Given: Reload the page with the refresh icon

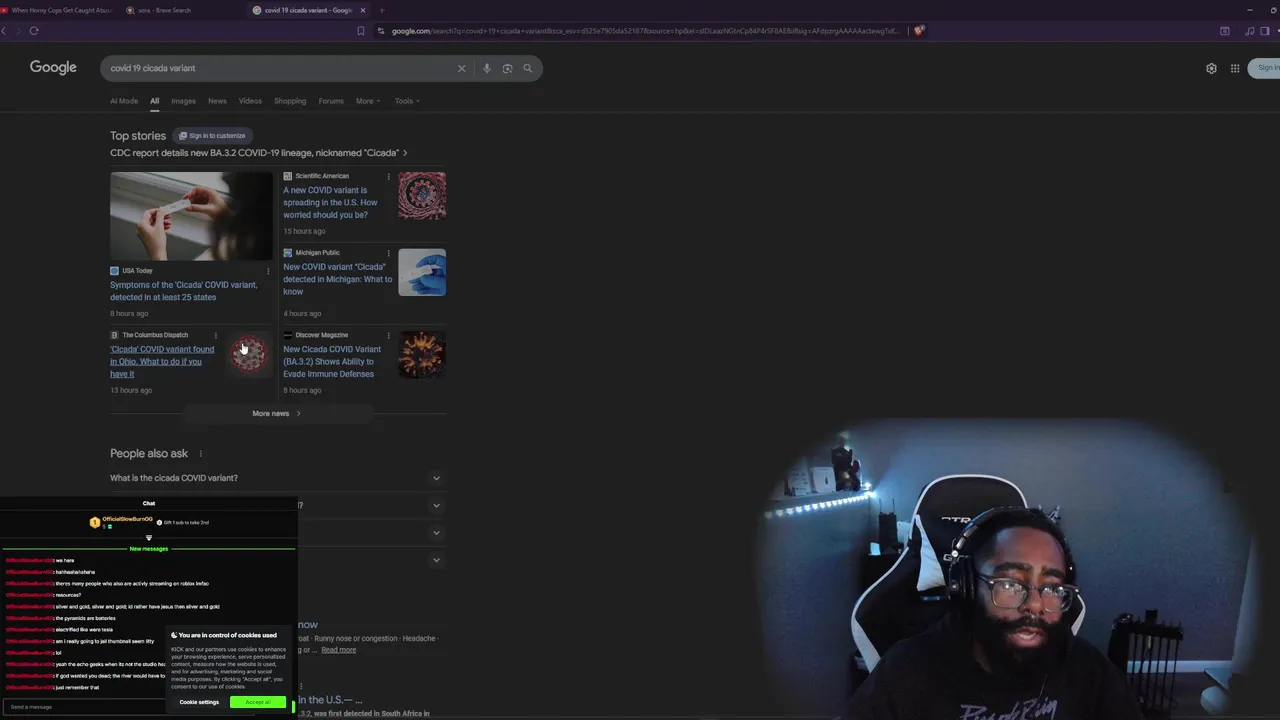Looking at the screenshot, I should (x=34, y=31).
